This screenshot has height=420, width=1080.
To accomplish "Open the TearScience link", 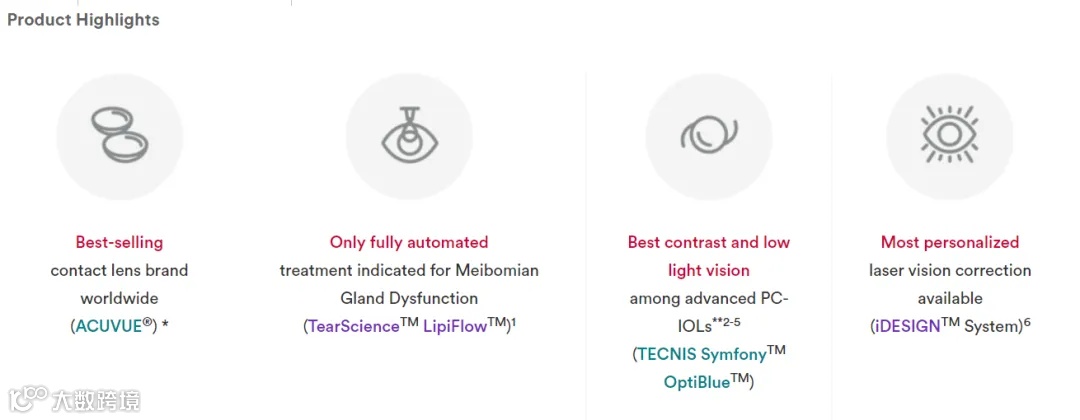I will [x=353, y=326].
